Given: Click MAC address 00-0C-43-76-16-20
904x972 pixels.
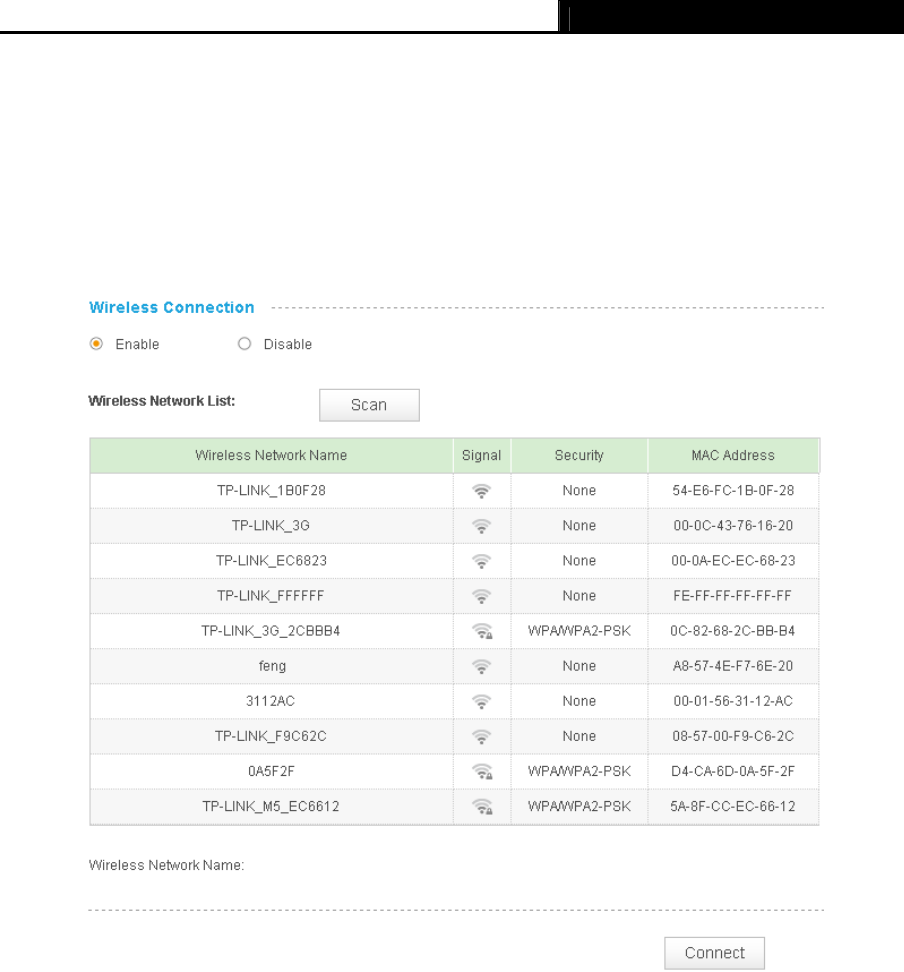Looking at the screenshot, I should pos(733,526).
